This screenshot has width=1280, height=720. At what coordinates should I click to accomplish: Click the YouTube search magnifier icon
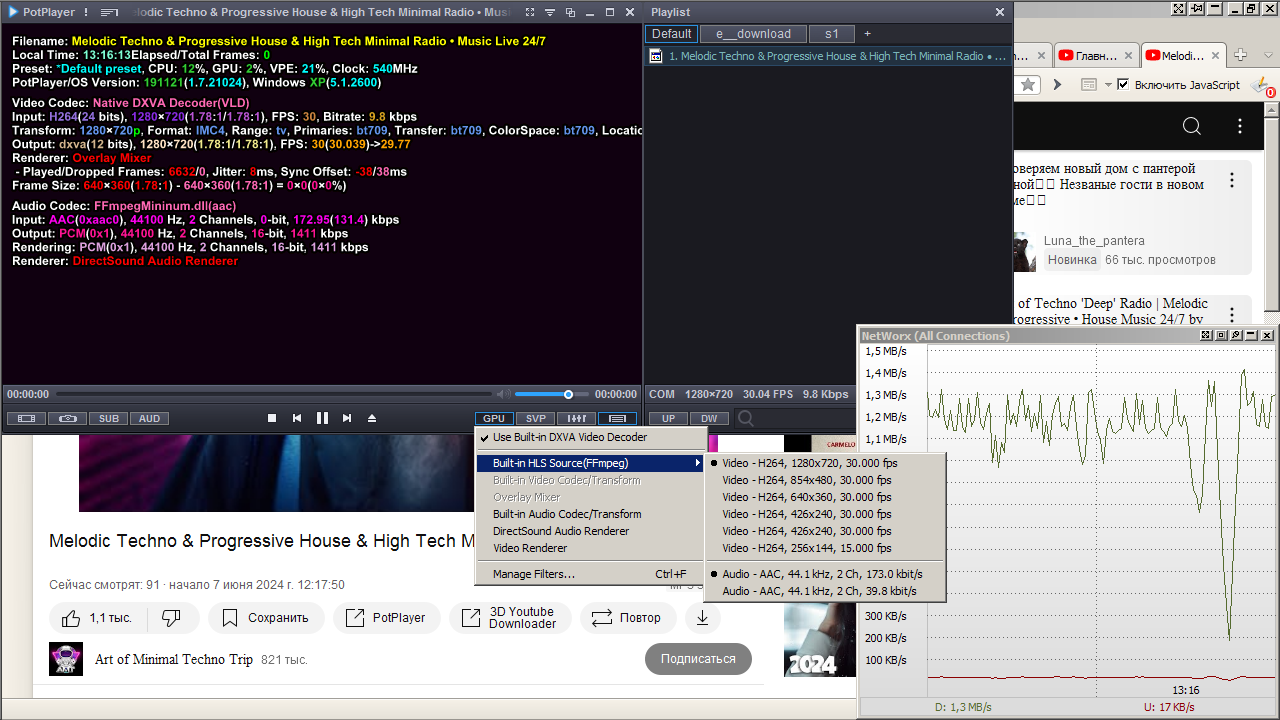click(x=1192, y=126)
